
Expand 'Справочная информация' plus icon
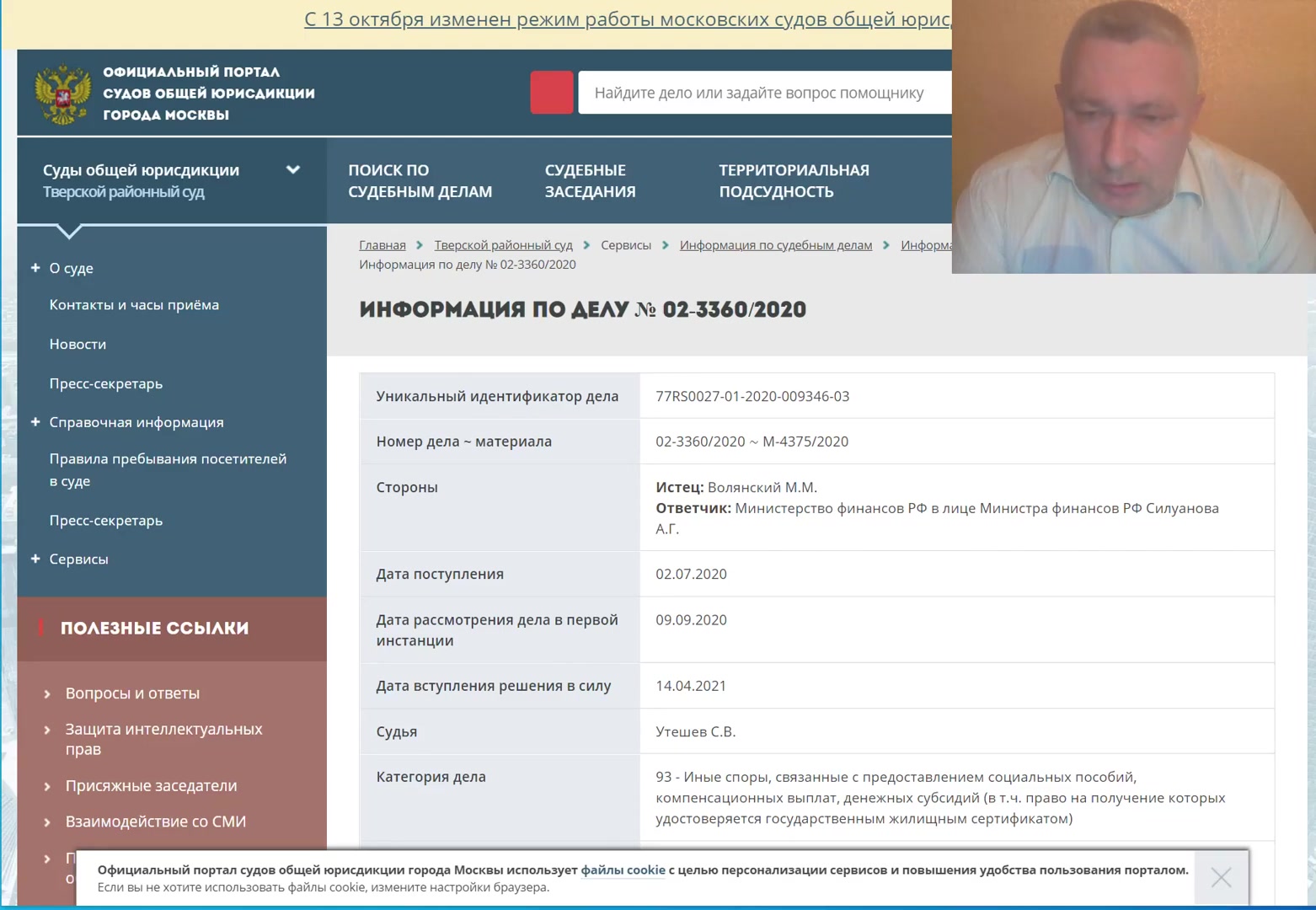click(35, 422)
